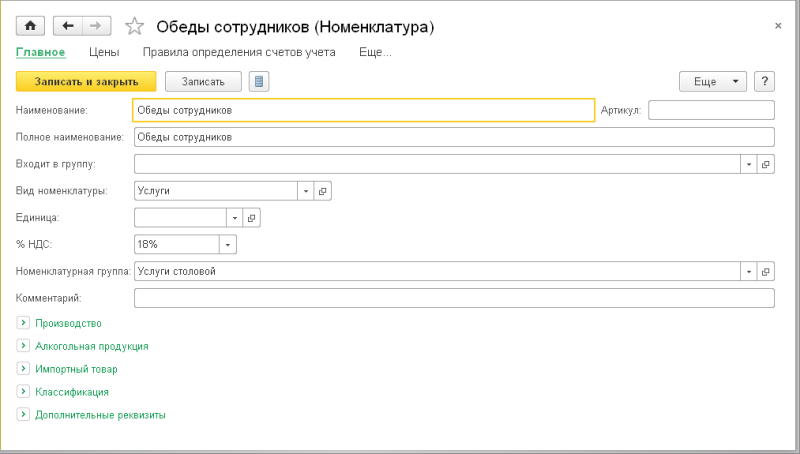
Task: Click the forward navigation arrow
Action: (x=96, y=25)
